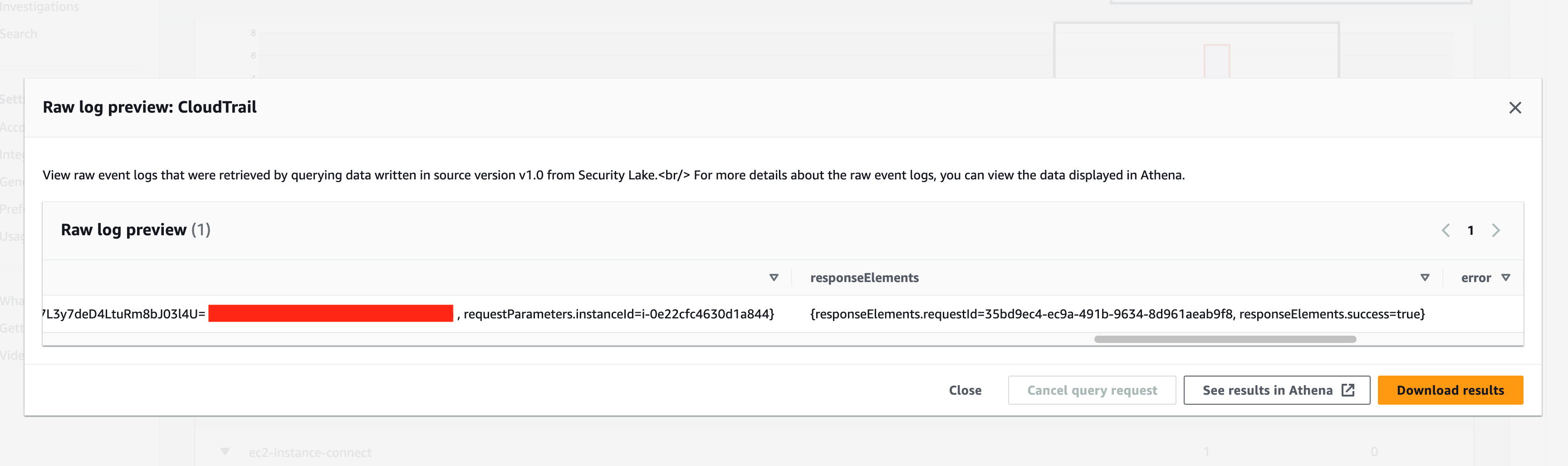Screen dimensions: 1568x466
Task: Open the error column sort dropdown
Action: pos(1506,277)
